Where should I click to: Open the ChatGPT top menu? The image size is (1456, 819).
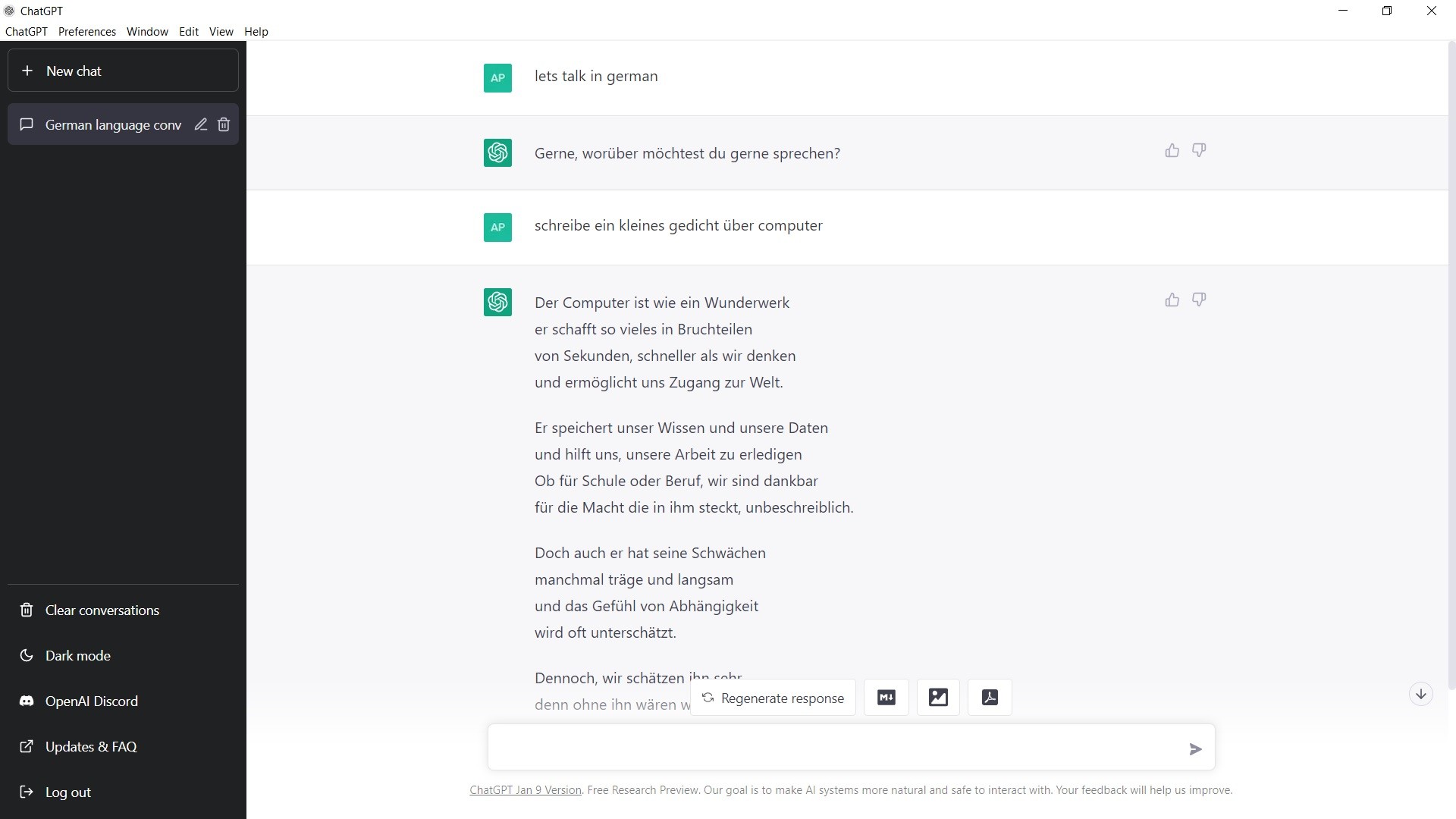(26, 31)
